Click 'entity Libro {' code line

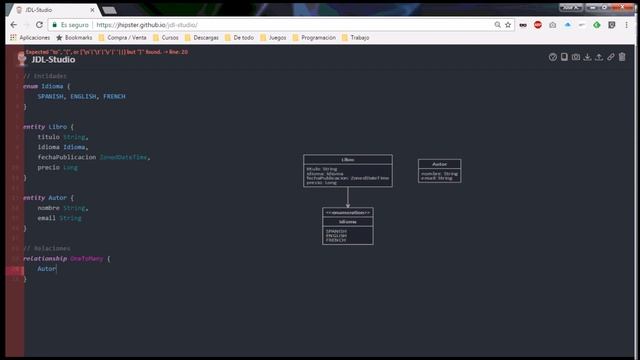[48, 127]
